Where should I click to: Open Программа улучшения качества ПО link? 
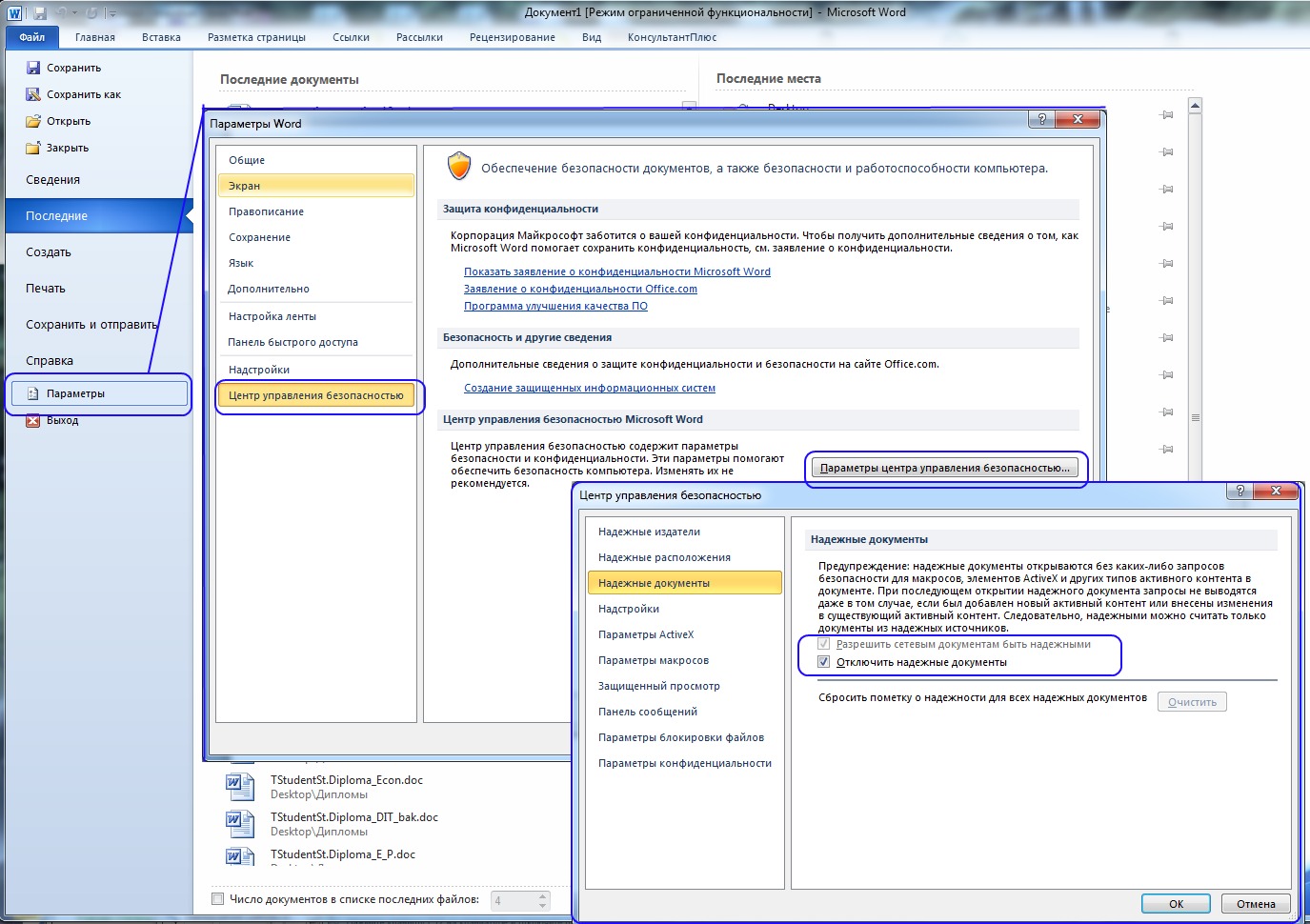coord(555,306)
